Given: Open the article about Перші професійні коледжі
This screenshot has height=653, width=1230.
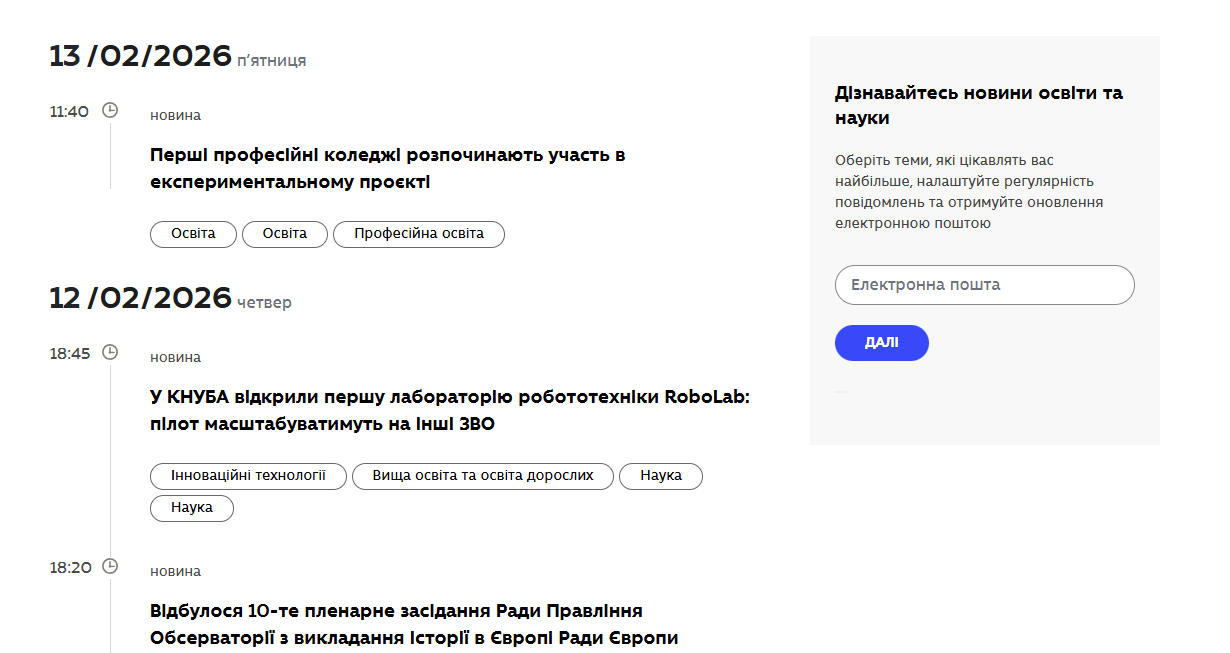Looking at the screenshot, I should point(388,169).
